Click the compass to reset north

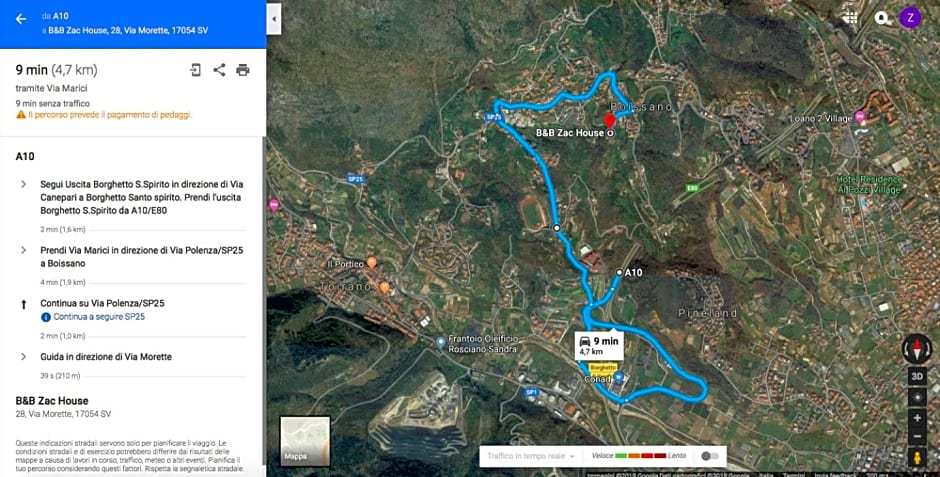pyautogui.click(x=917, y=349)
